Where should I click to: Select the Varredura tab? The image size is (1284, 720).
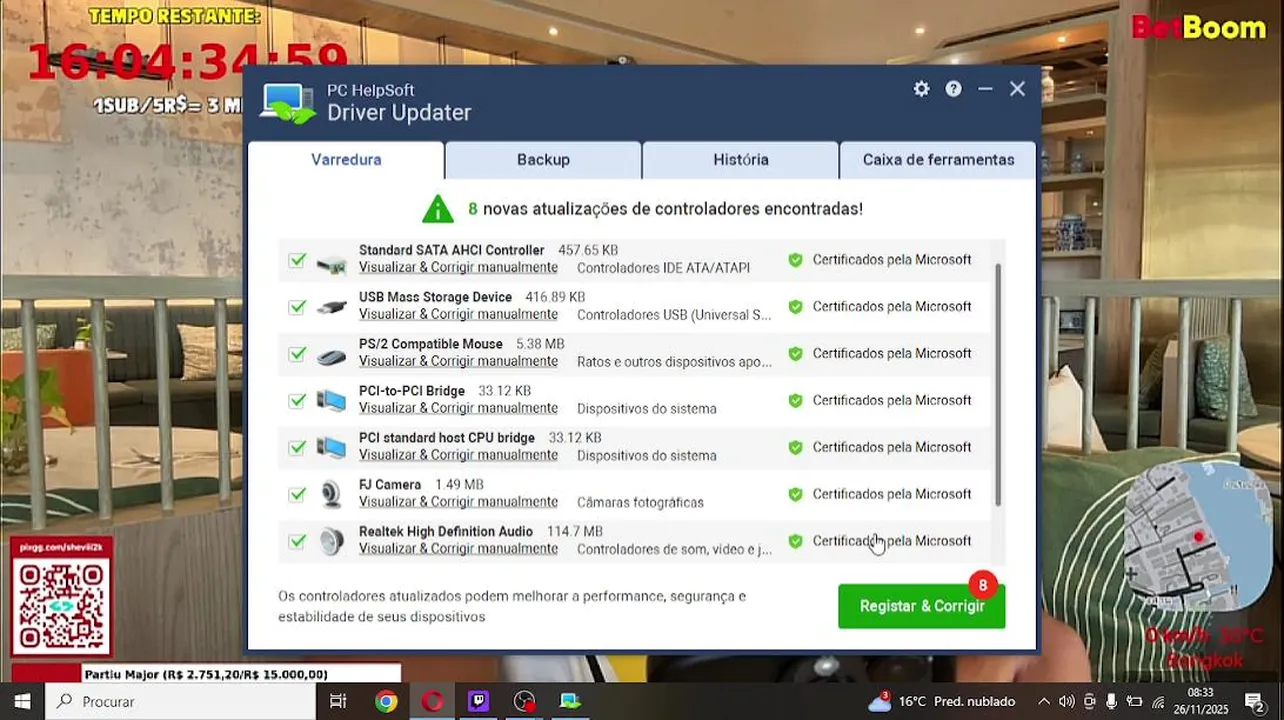tap(346, 160)
